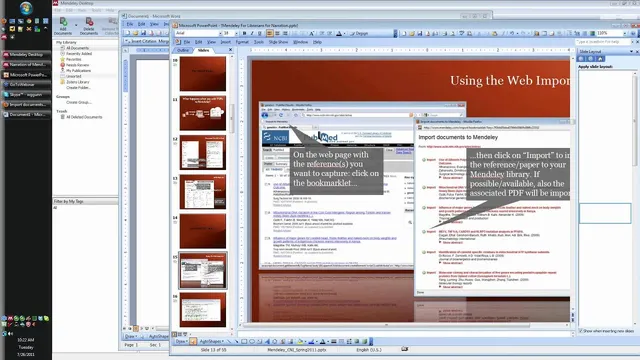This screenshot has height=360, width=640.
Task: Click the 'Type a question for help' field
Action: coord(602,42)
